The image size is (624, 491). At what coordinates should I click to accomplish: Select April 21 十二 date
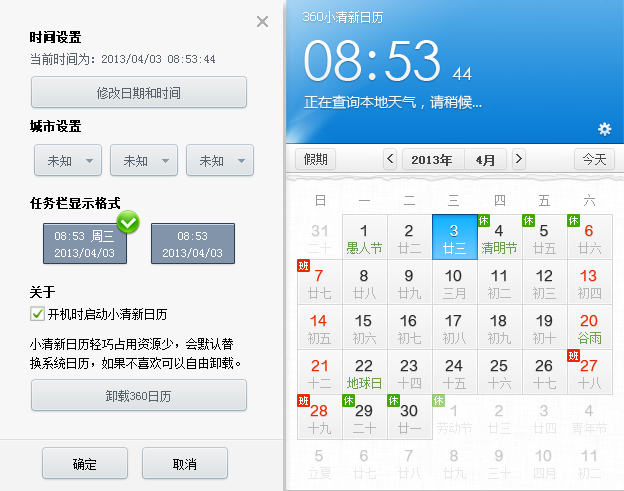pos(320,372)
